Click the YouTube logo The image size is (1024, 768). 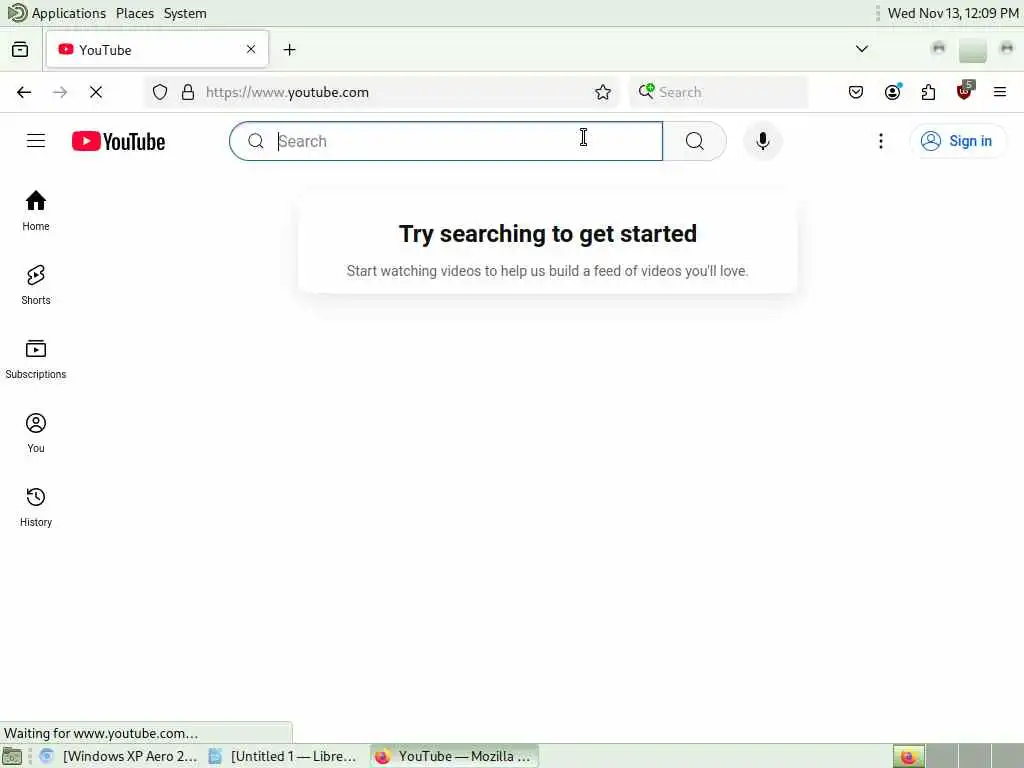pos(118,141)
